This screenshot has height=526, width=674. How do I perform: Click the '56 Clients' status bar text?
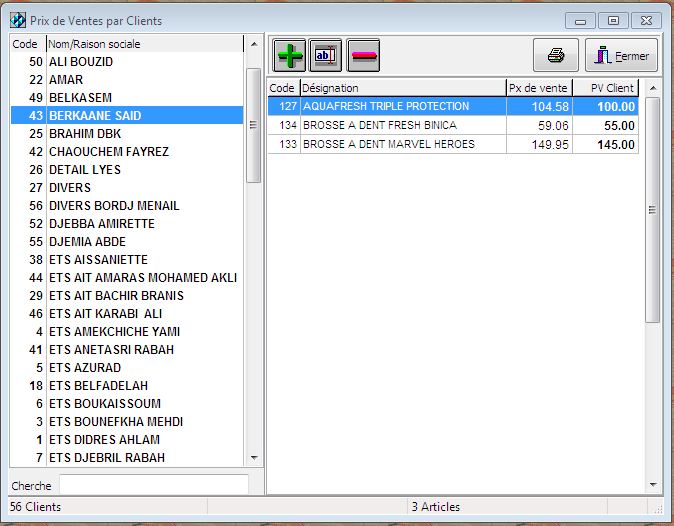[x=35, y=507]
